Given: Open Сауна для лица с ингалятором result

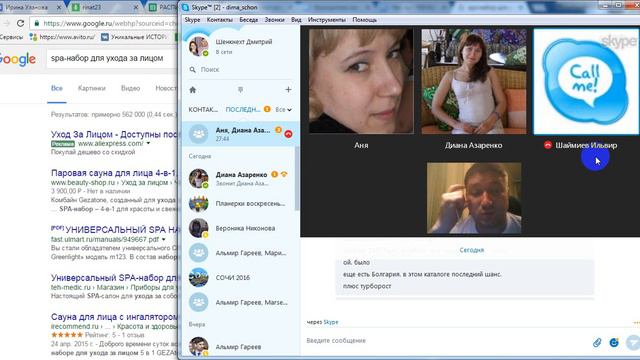Looking at the screenshot, I should tap(114, 317).
